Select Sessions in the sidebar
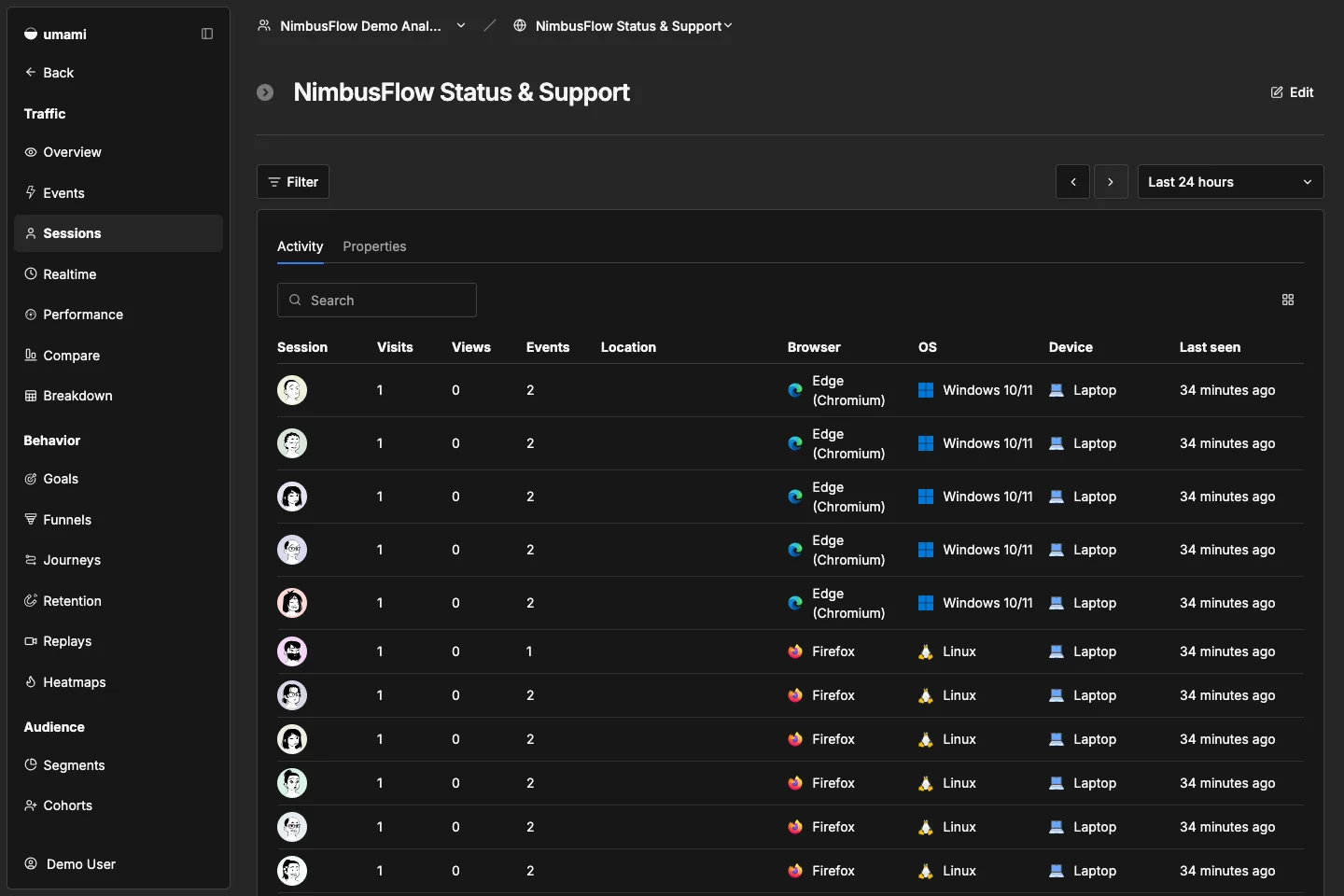Image resolution: width=1344 pixels, height=896 pixels. pyautogui.click(x=119, y=233)
